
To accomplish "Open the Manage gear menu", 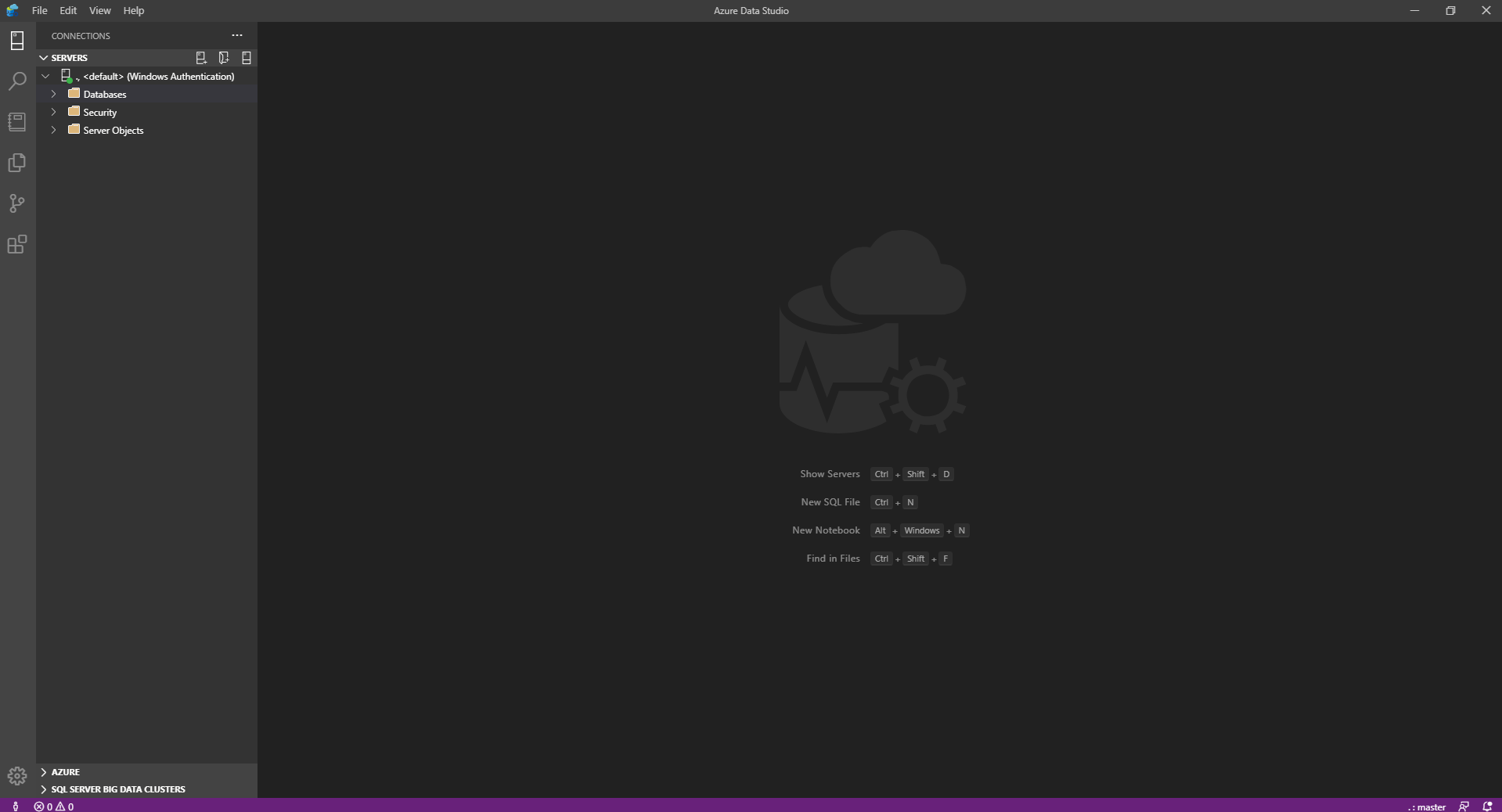I will [x=17, y=776].
